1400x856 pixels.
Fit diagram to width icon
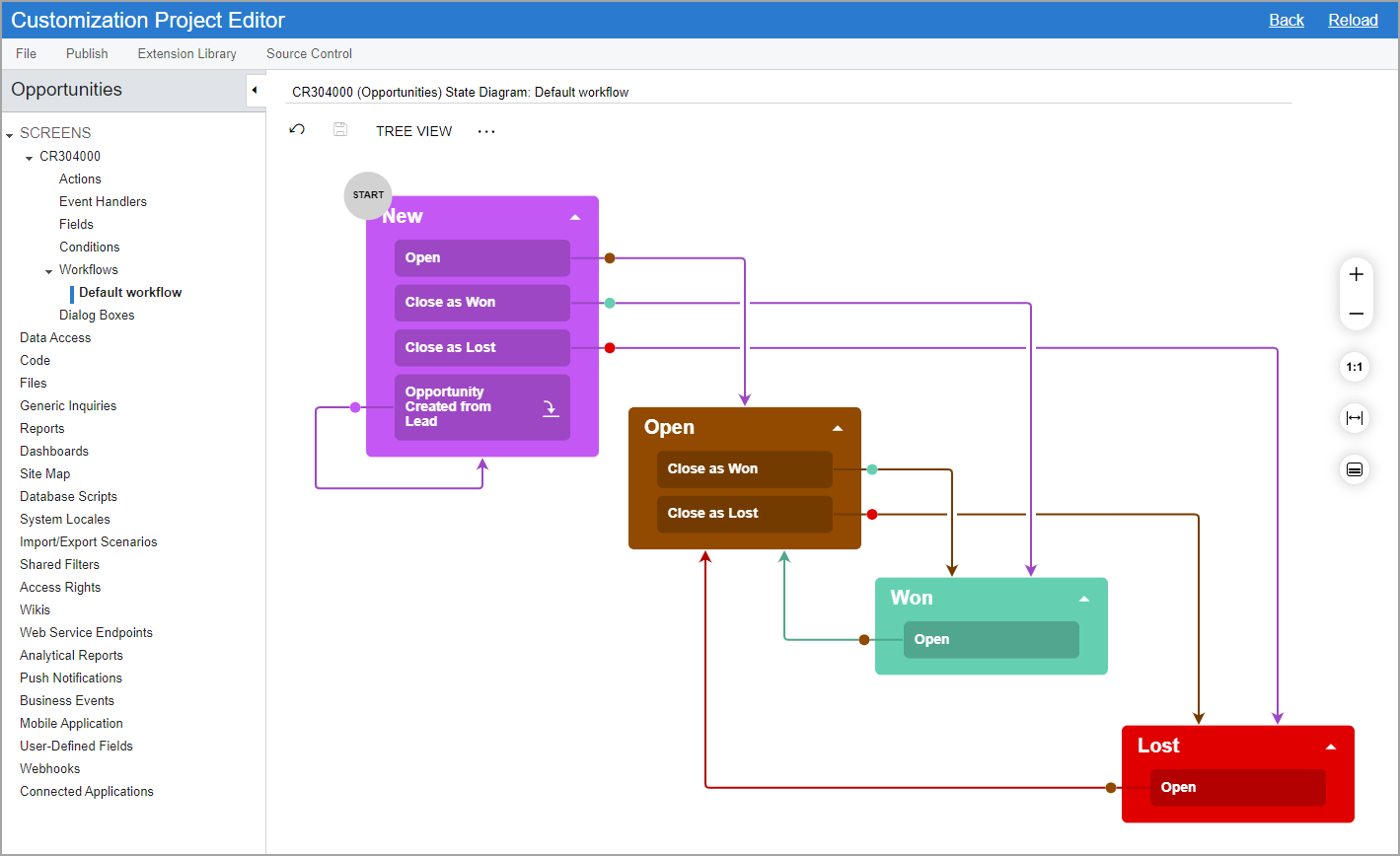point(1355,418)
